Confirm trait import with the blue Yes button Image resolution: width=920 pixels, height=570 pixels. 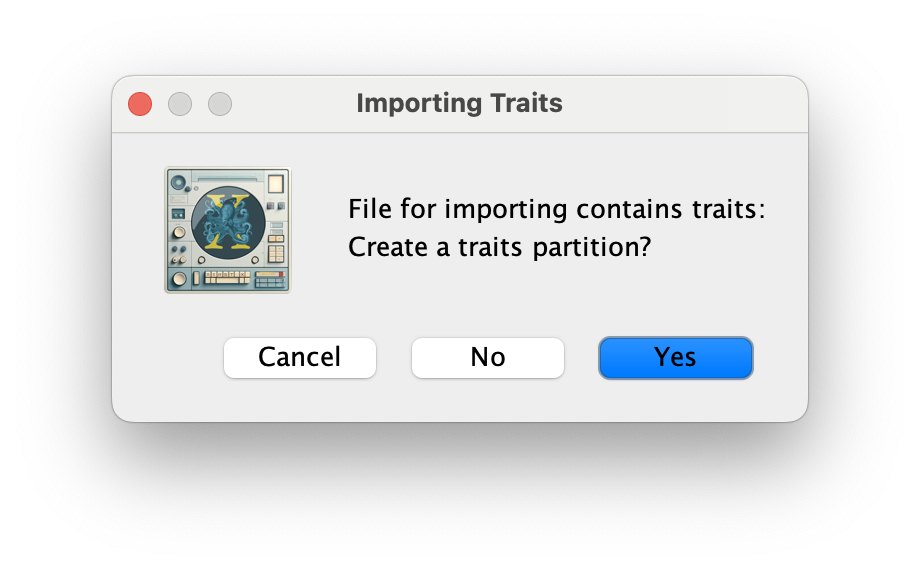pyautogui.click(x=675, y=357)
